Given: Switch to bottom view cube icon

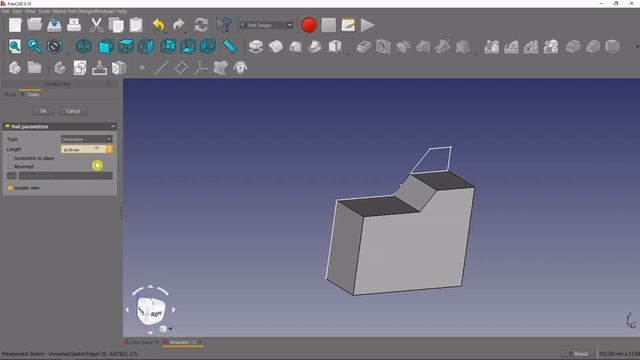Looking at the screenshot, I should 188,47.
